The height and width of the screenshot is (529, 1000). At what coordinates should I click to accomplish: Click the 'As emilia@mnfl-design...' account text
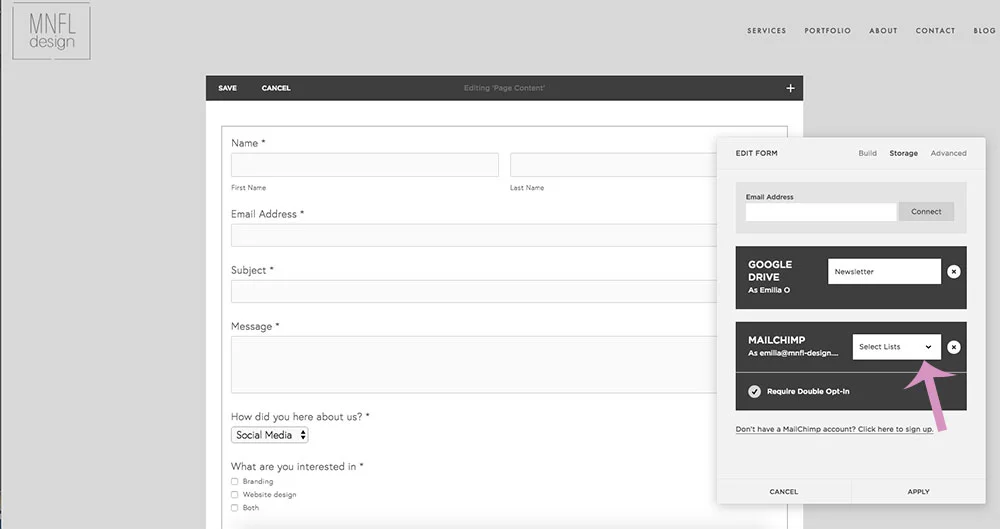793,354
